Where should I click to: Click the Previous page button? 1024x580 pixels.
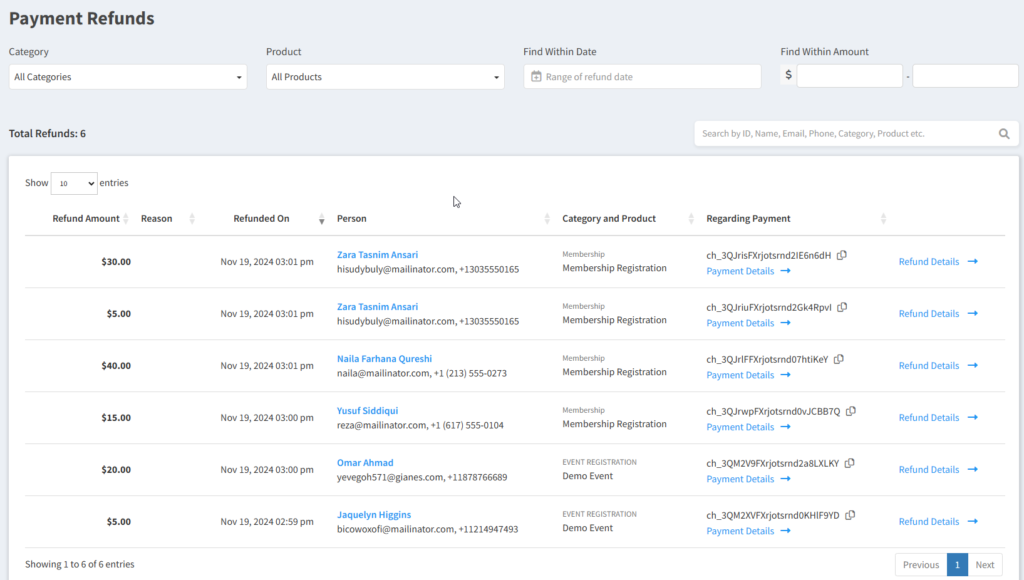click(920, 565)
